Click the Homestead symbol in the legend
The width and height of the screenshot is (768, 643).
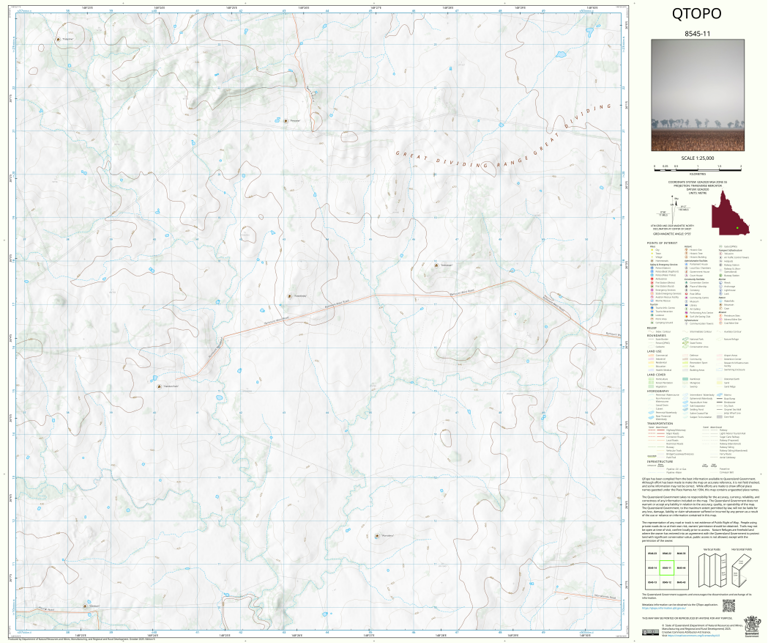[x=652, y=261]
